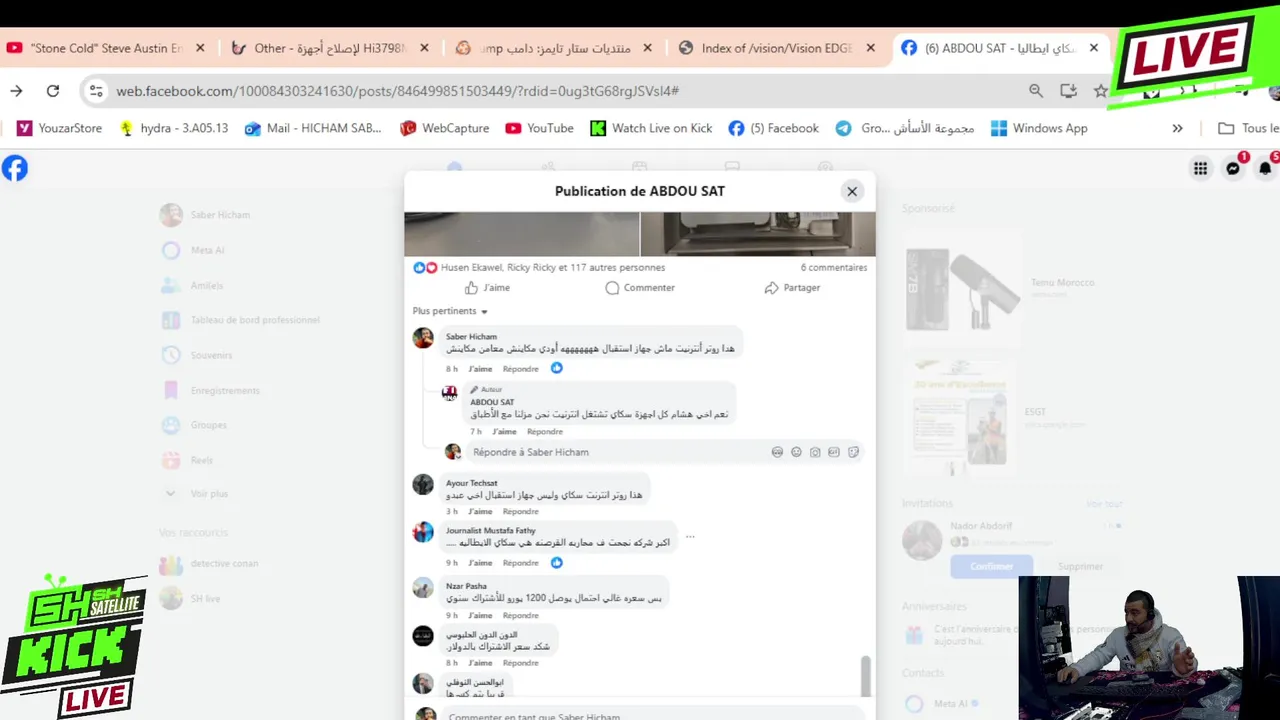Click the J'aime thumbs-up button on the post
Screen dimensions: 1280x720
pos(488,288)
